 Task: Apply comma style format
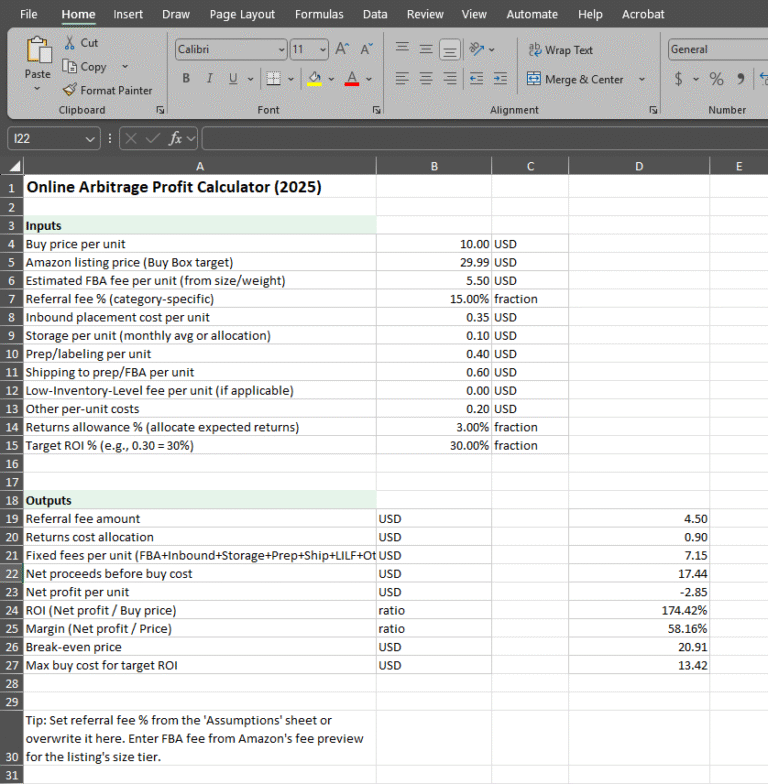coord(740,78)
